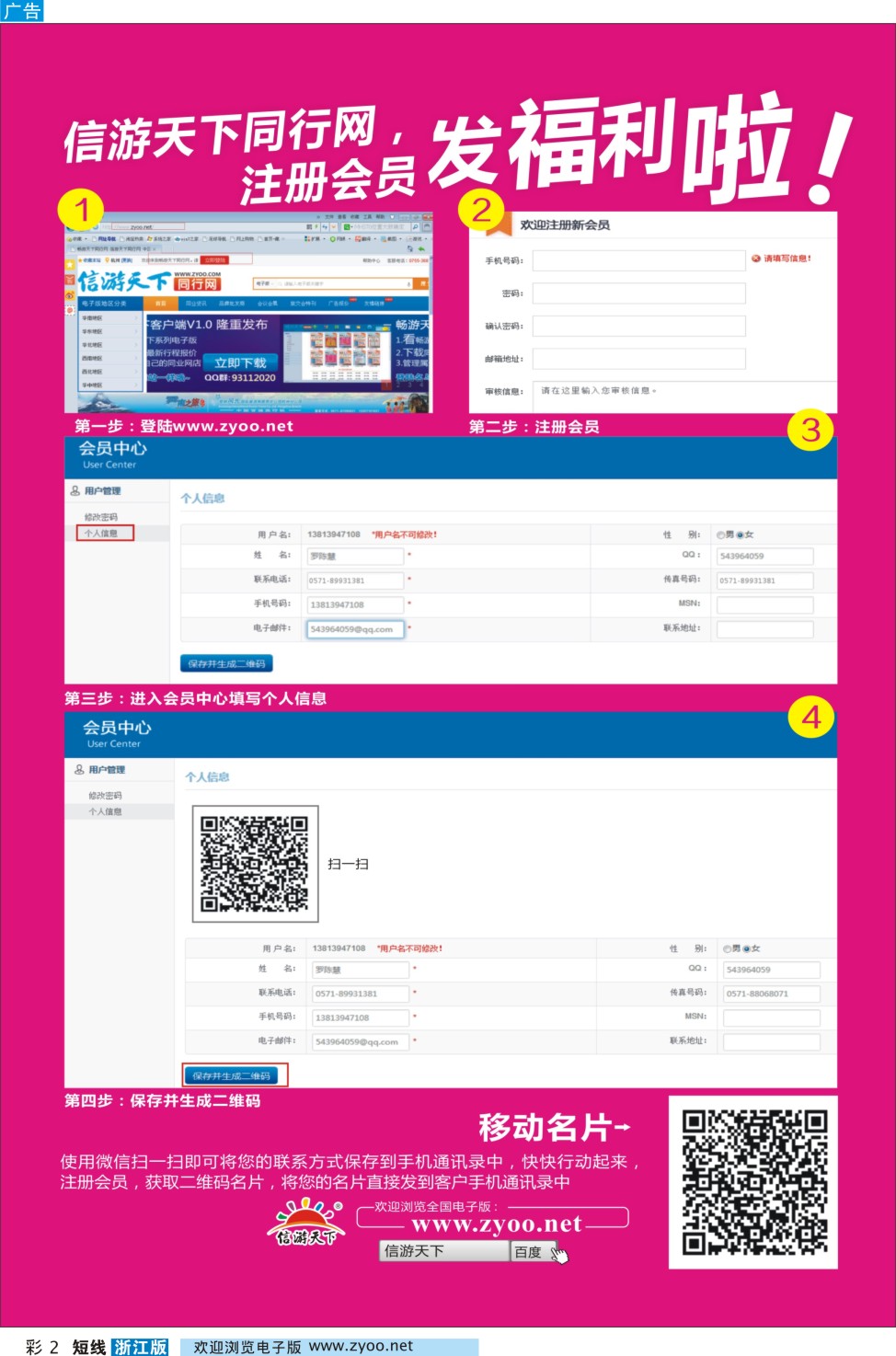Click the 百度 search button
The width and height of the screenshot is (896, 1356).
pos(534,1251)
